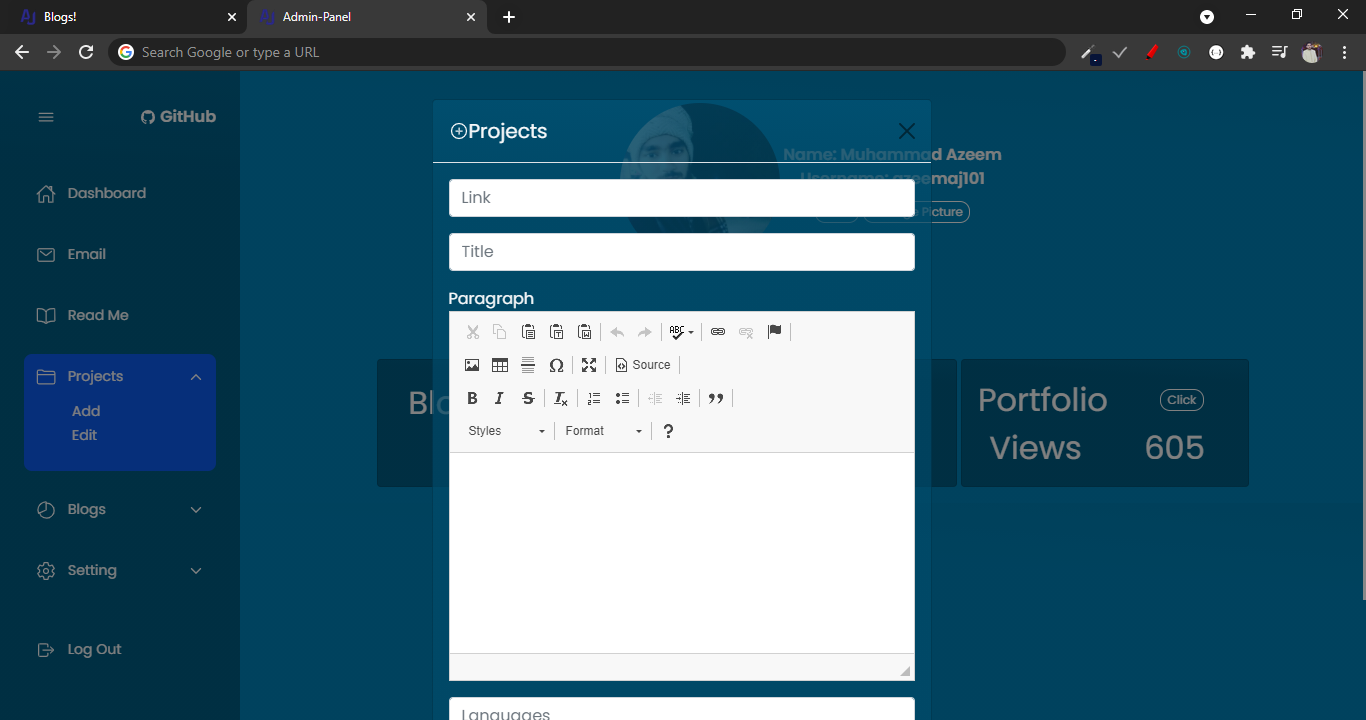Click the Copy icon in editor toolbar
This screenshot has height=720, width=1366.
[500, 332]
